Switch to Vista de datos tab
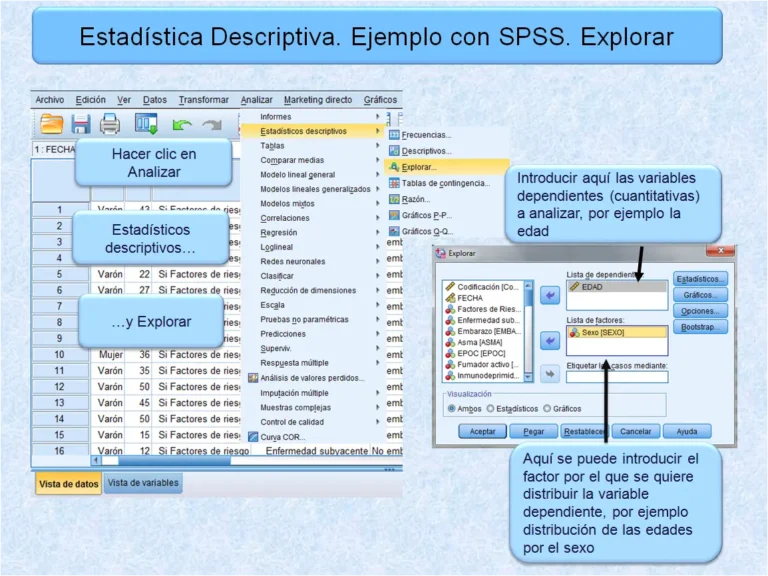This screenshot has width=768, height=576. pos(69,484)
